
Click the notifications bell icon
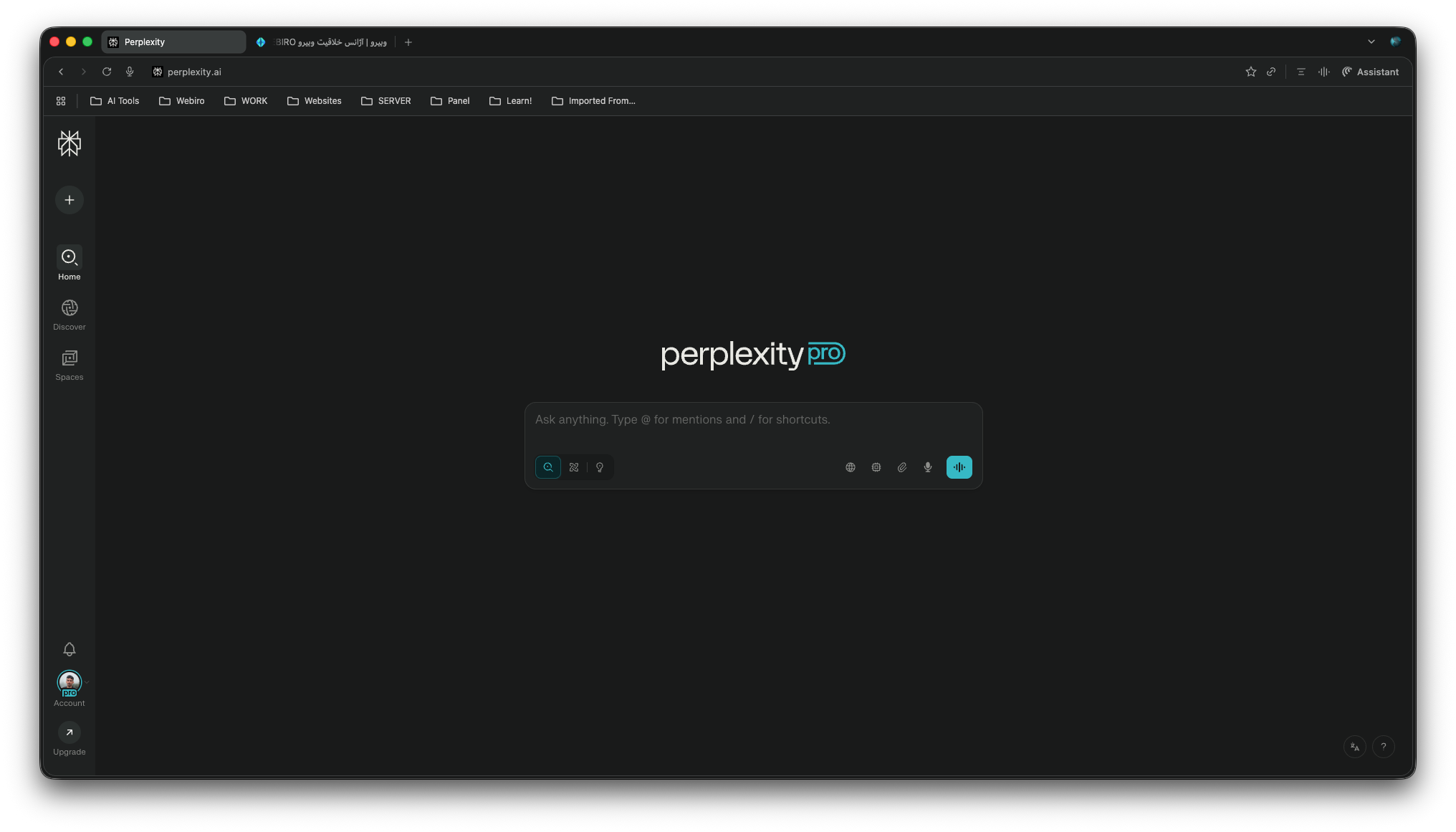[x=69, y=649]
